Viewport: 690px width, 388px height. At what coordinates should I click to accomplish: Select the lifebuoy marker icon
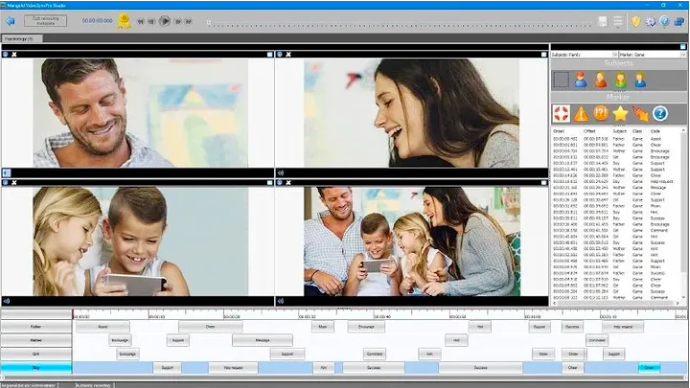click(561, 113)
